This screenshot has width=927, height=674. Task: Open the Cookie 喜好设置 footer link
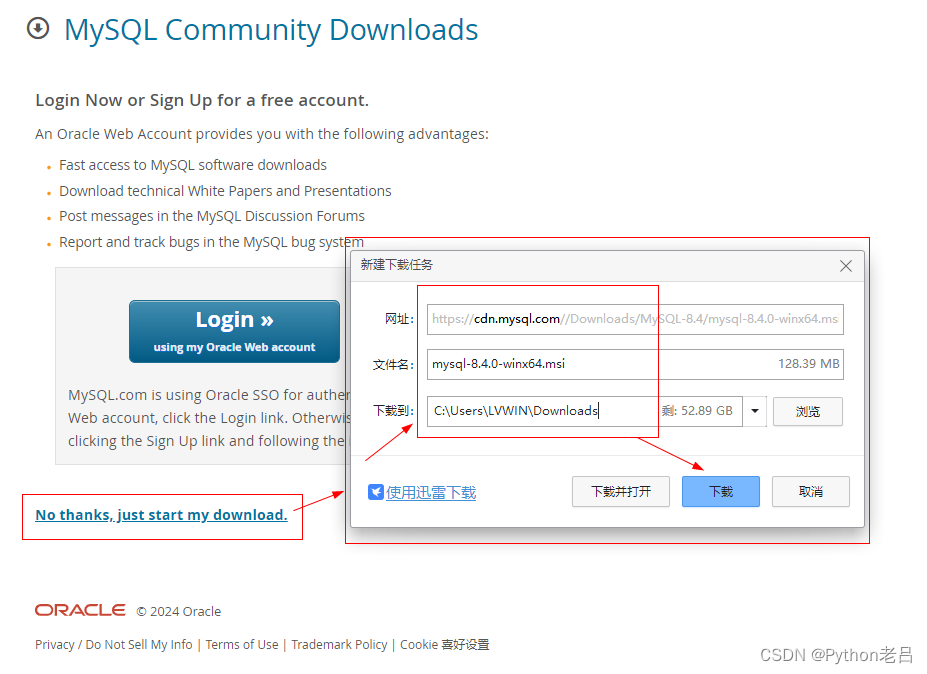(445, 644)
